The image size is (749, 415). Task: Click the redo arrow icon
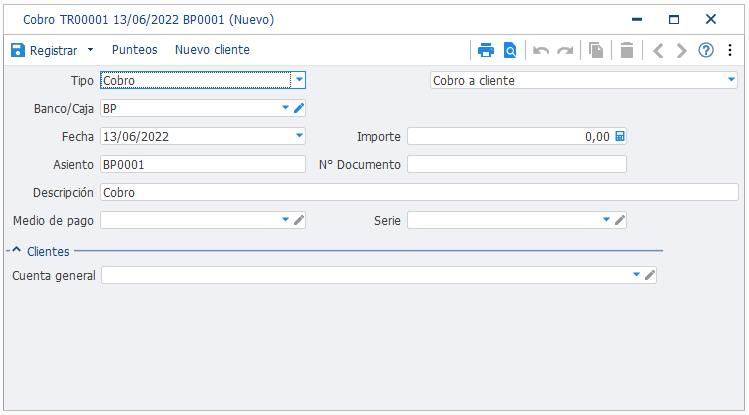pos(565,50)
